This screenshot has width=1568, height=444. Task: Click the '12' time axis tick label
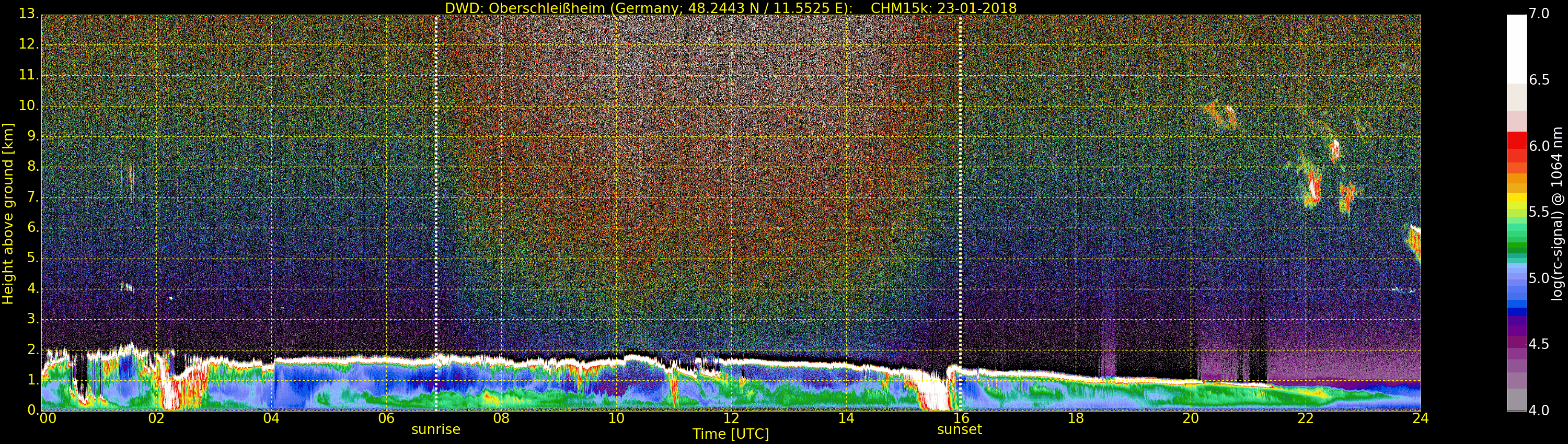(x=731, y=418)
